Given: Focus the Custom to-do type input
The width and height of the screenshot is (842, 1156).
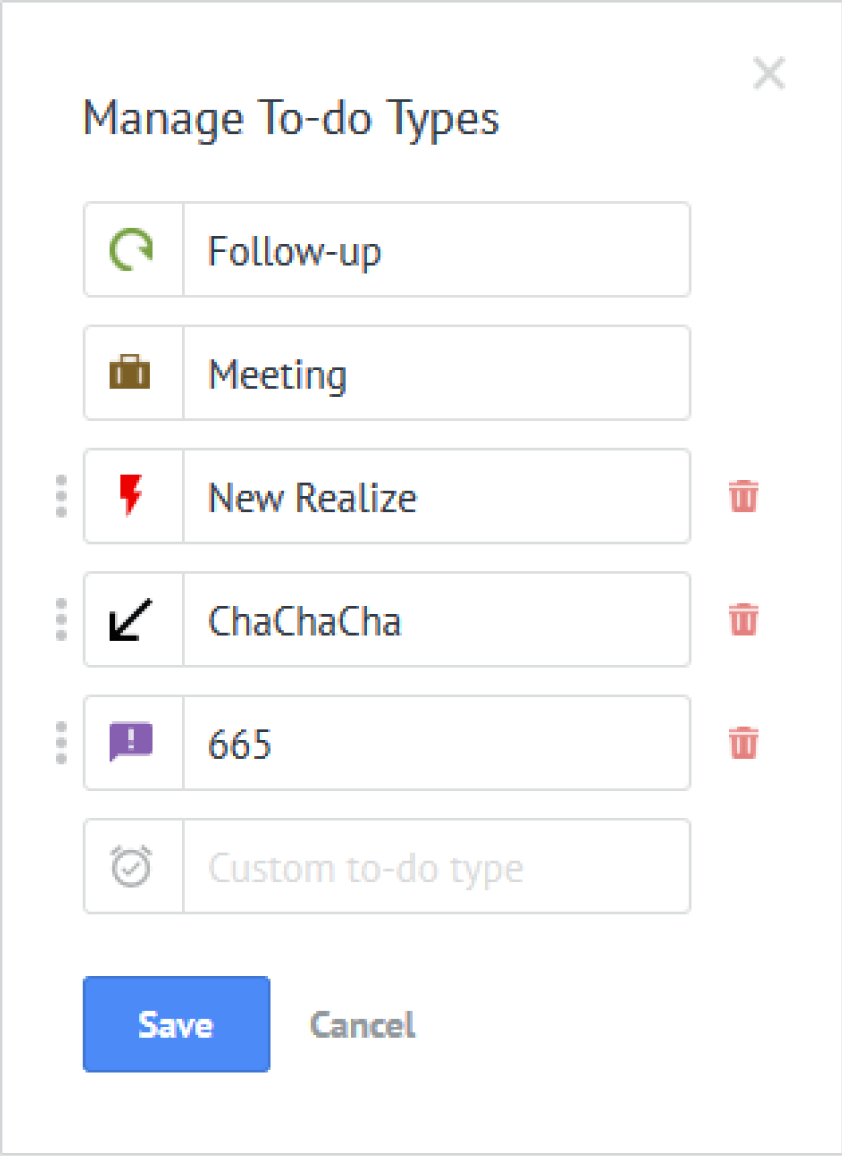Looking at the screenshot, I should click(436, 866).
